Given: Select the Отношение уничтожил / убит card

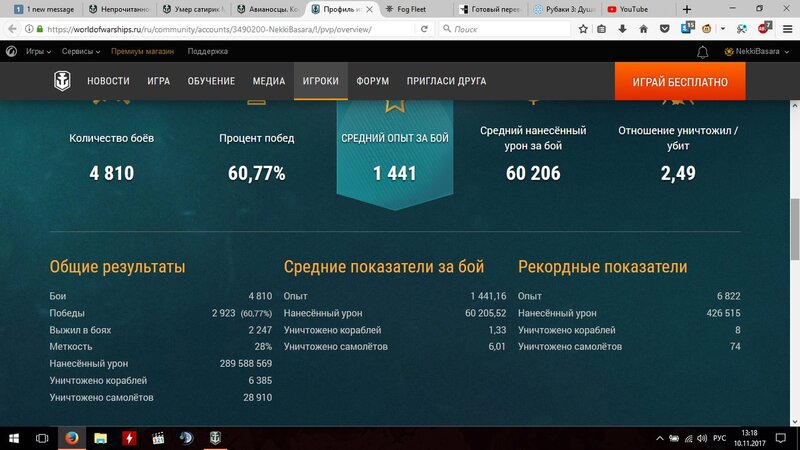Looking at the screenshot, I should [x=678, y=153].
